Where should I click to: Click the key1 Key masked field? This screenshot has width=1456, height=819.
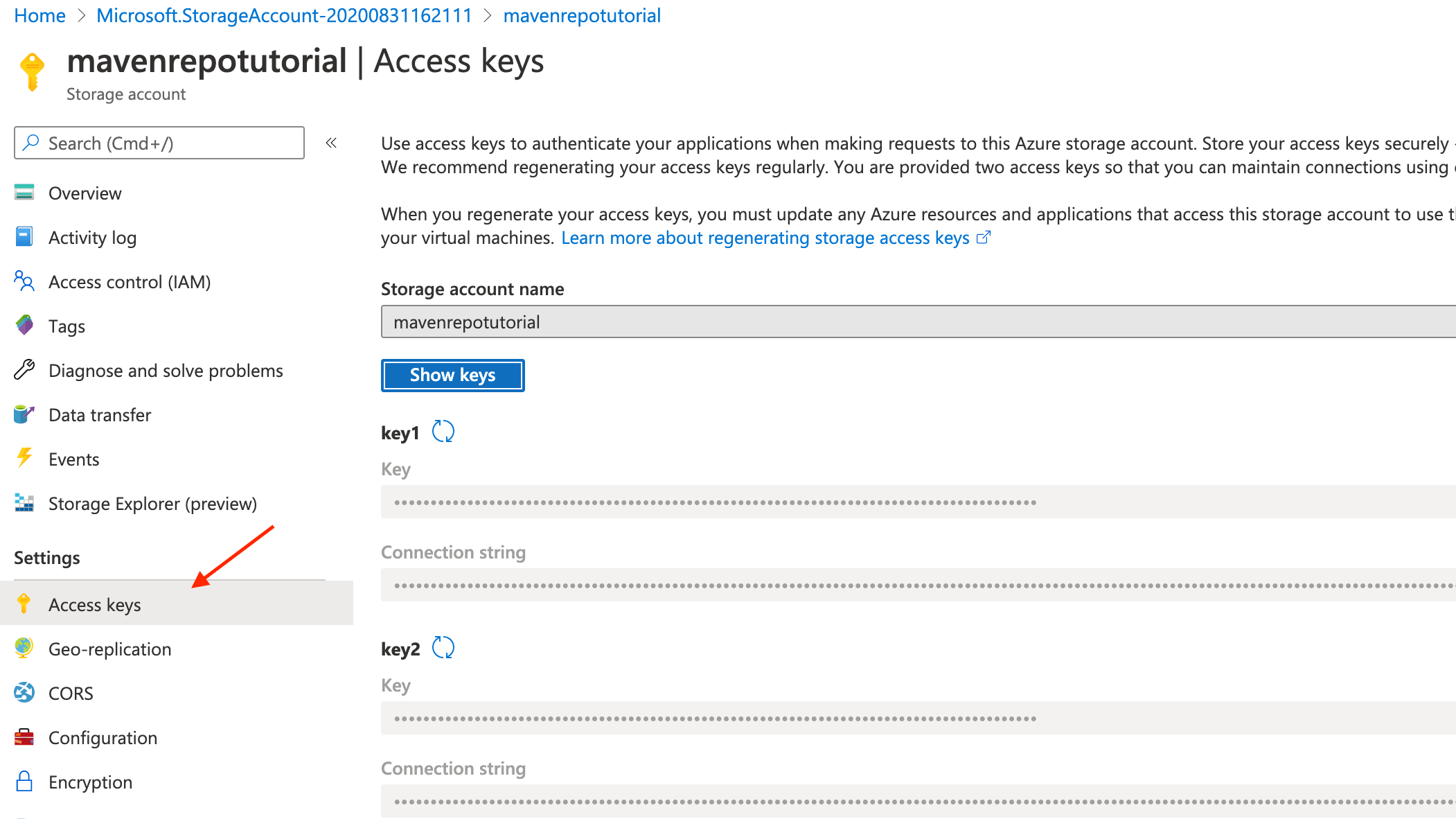[918, 502]
